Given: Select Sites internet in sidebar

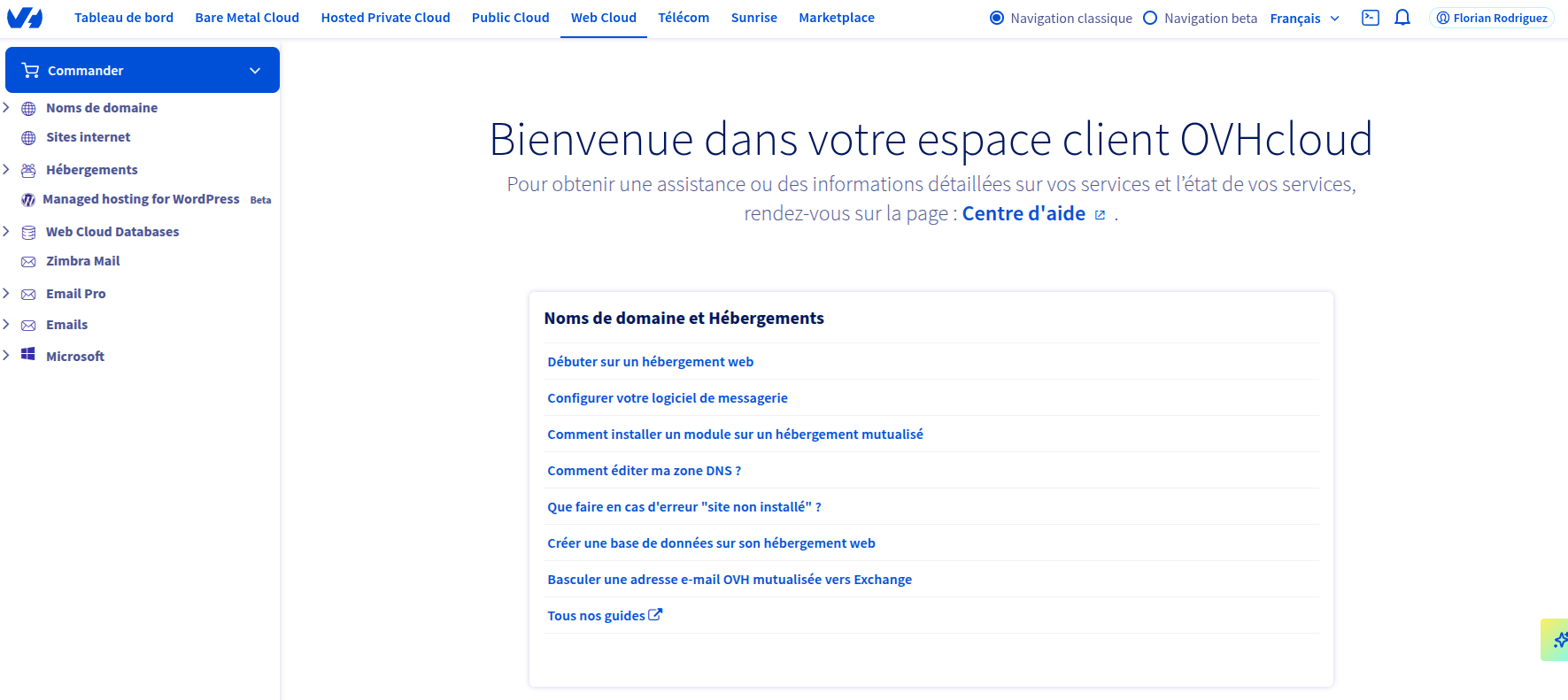Looking at the screenshot, I should [x=88, y=137].
